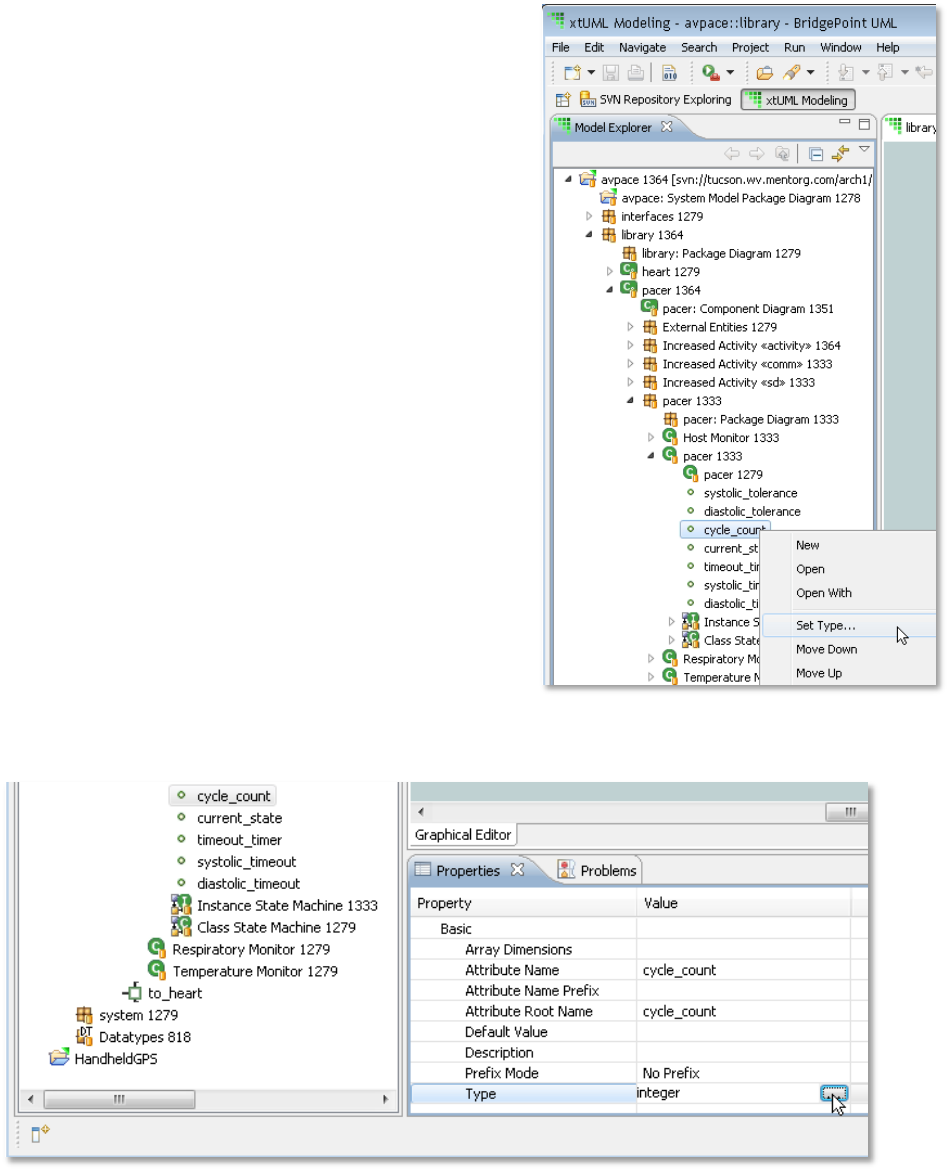Choose New from context menu
Viewport: 948px width, 1170px height.
(849, 545)
